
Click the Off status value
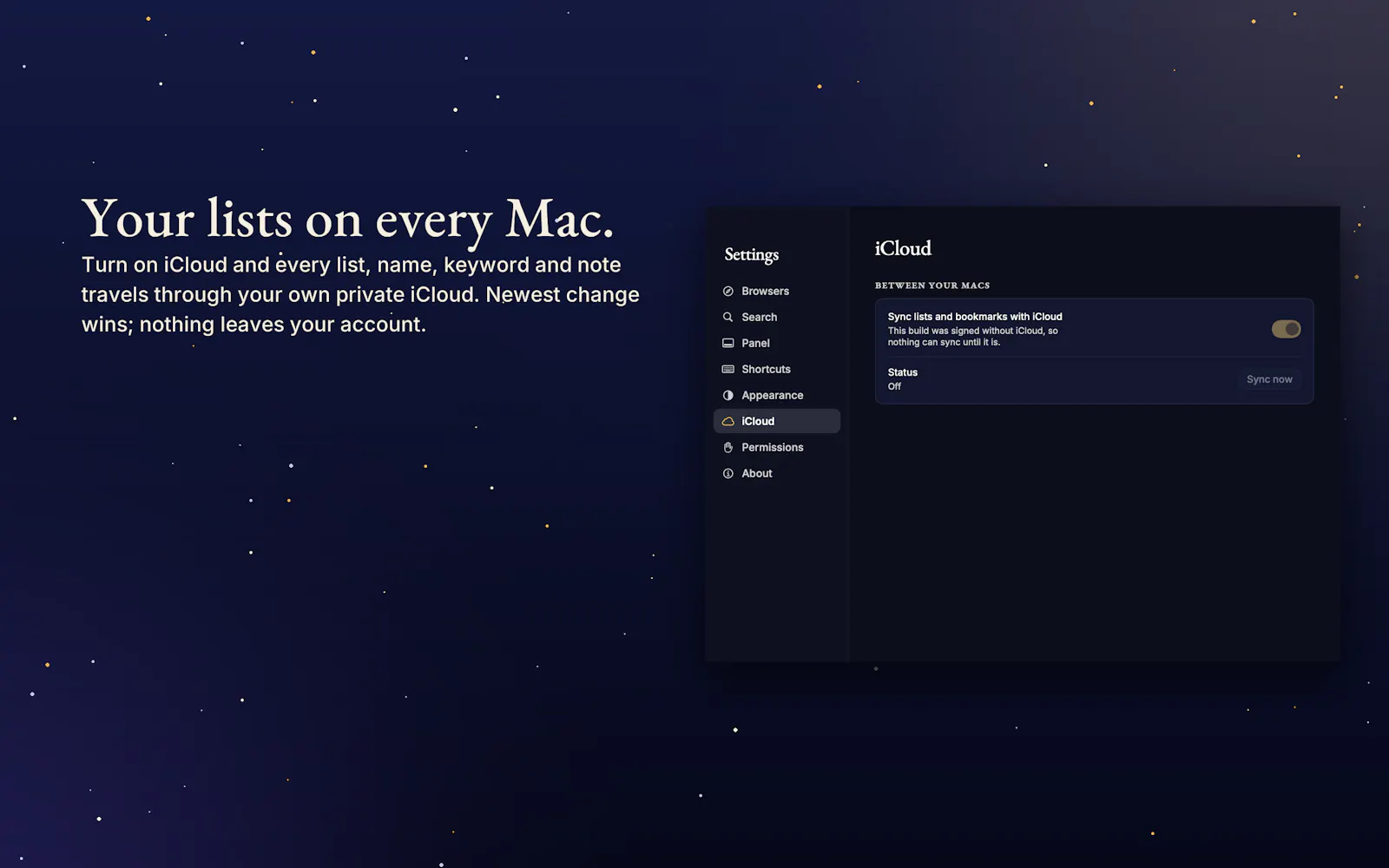894,386
